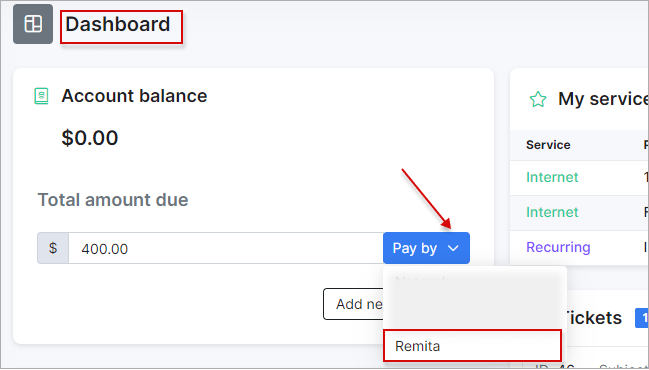This screenshot has width=649, height=370.
Task: Click the Dashboard layout icon
Action: click(33, 24)
